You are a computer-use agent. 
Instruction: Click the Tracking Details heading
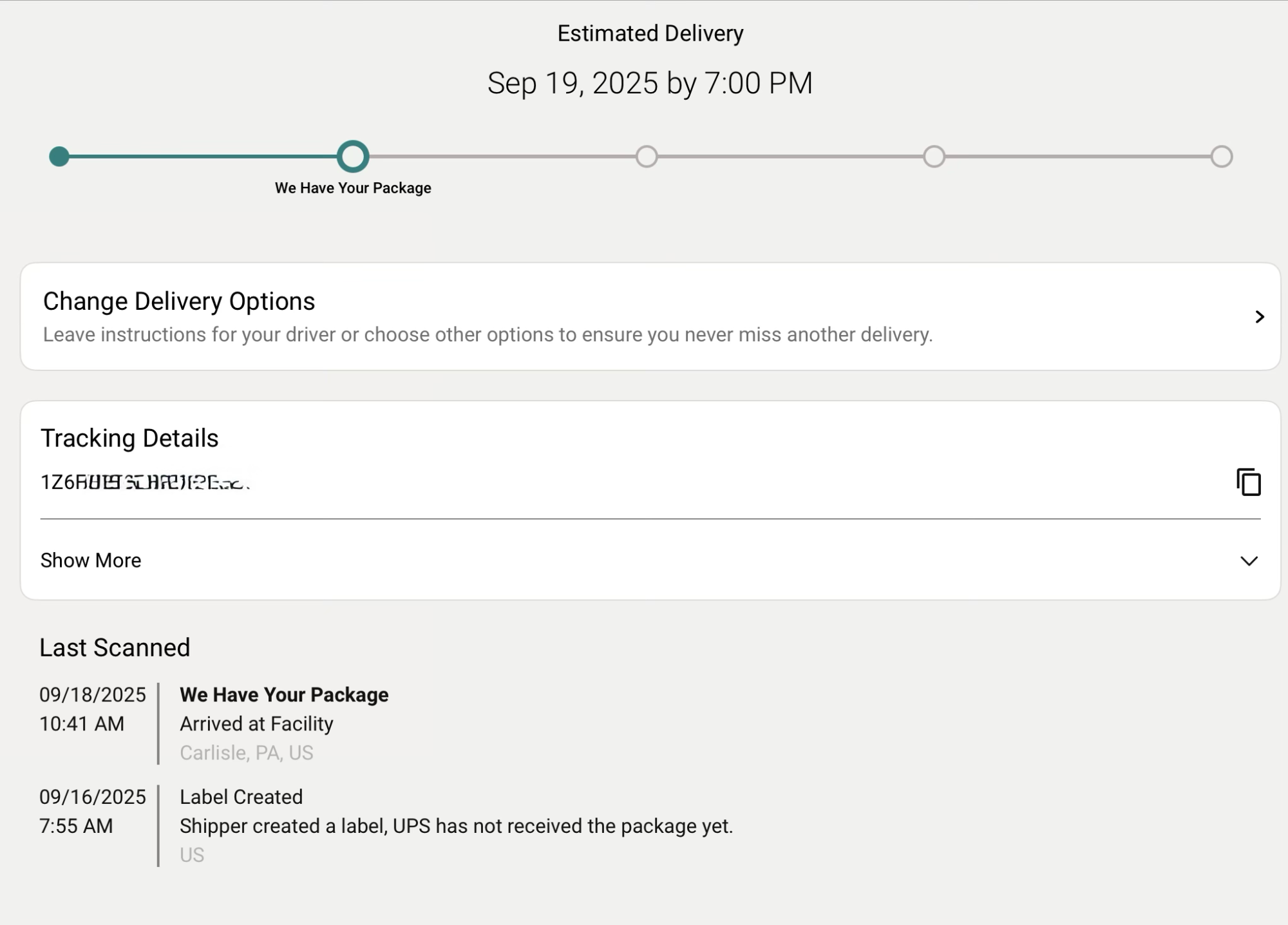point(129,439)
